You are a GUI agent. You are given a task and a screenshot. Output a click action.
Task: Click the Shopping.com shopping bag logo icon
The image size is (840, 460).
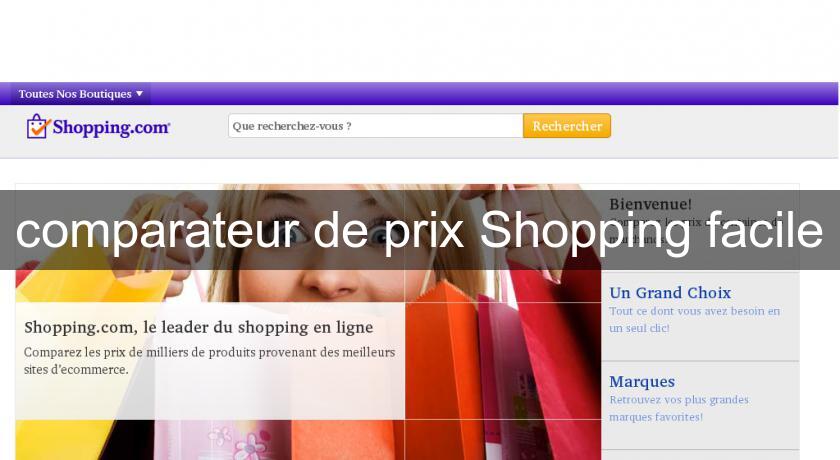pyautogui.click(x=38, y=126)
